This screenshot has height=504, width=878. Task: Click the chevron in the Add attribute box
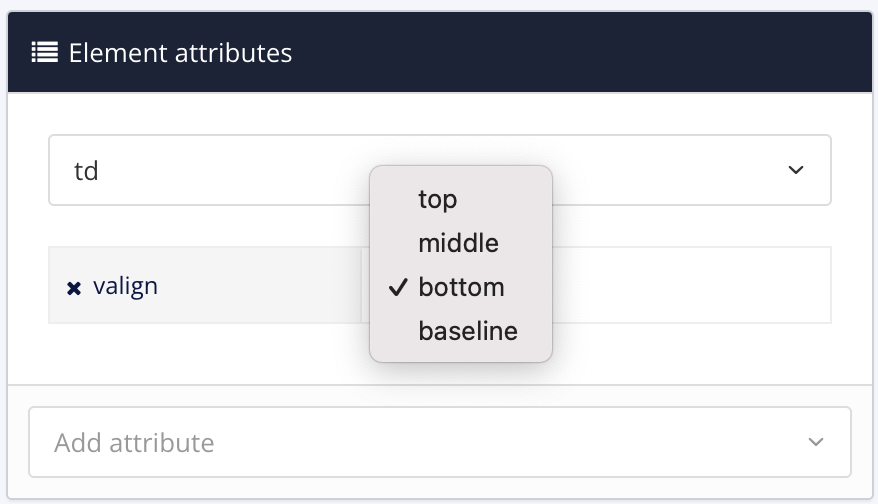point(816,442)
